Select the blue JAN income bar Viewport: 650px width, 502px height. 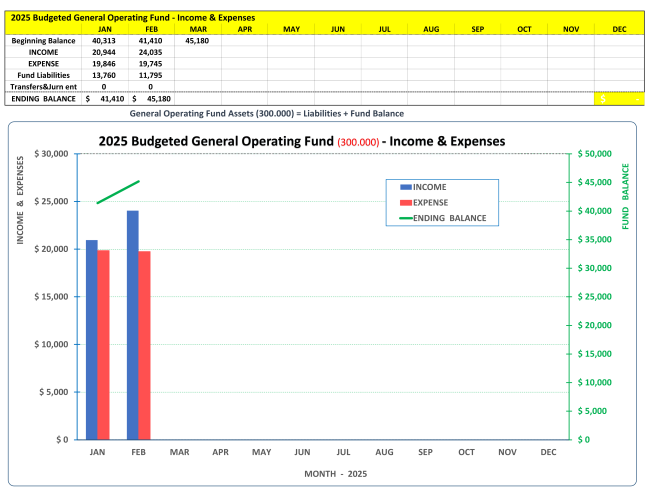point(91,340)
